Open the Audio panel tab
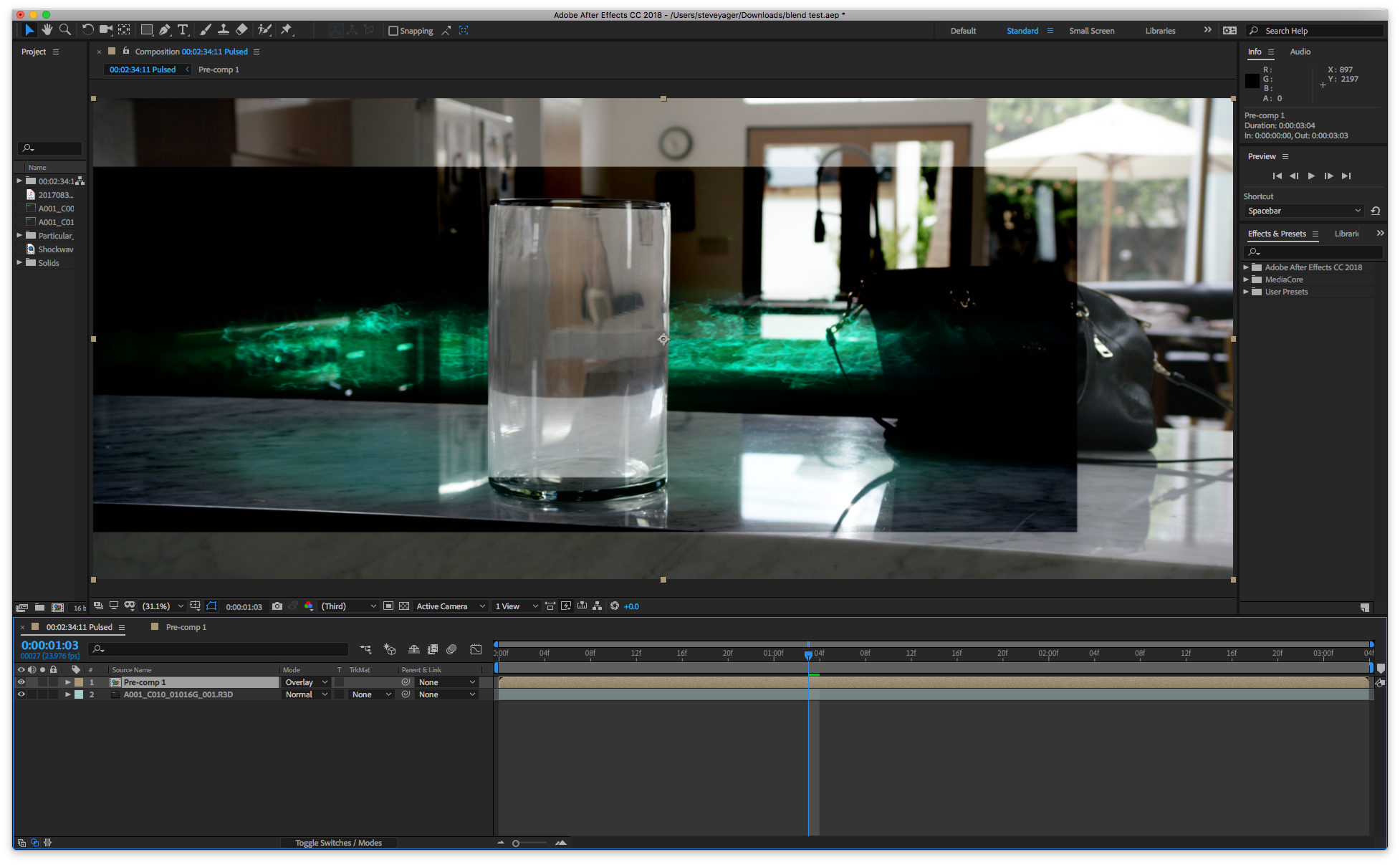The image size is (1400, 865). (x=1300, y=52)
